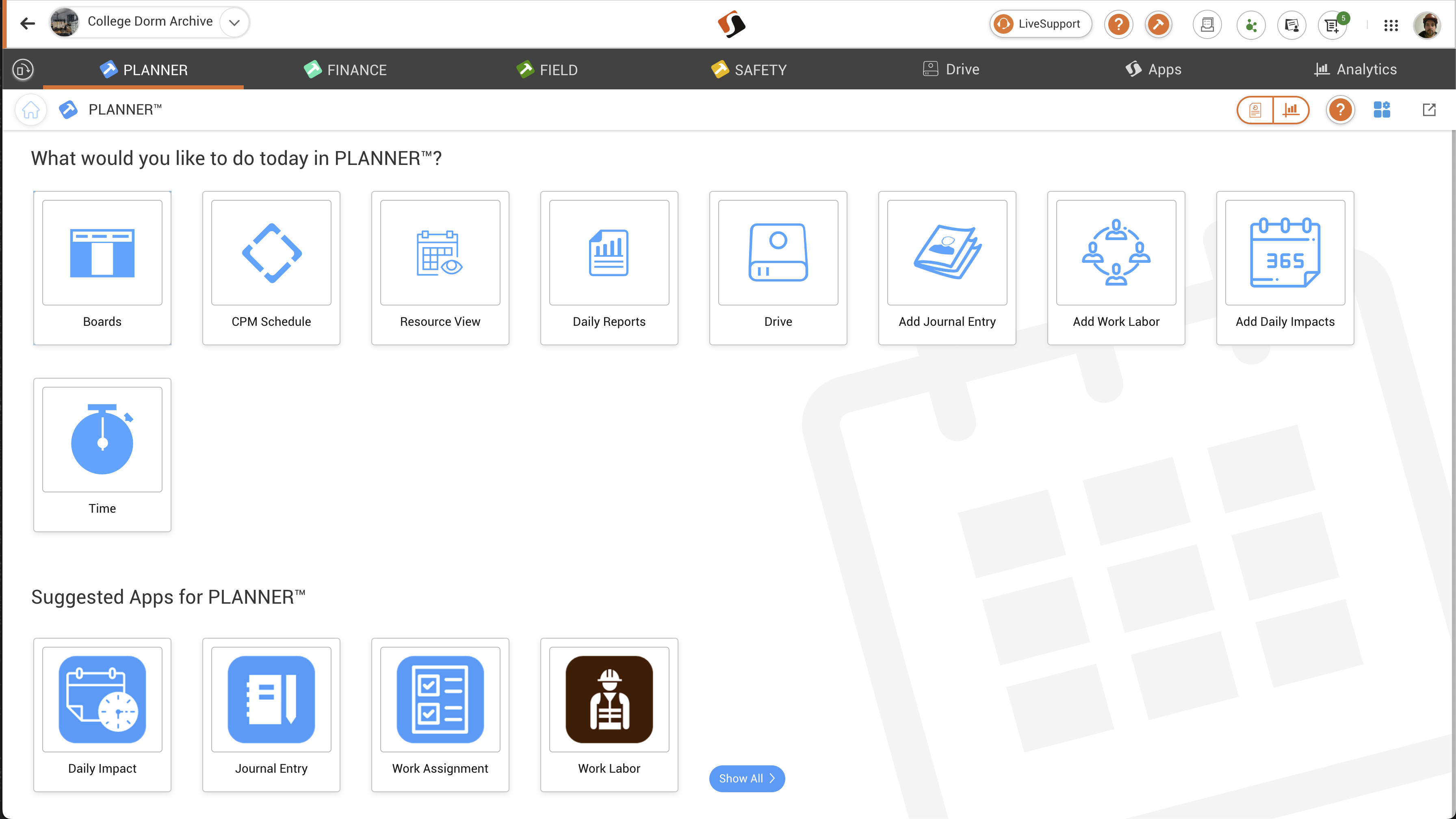Switch to report view toggle
Viewport: 1456px width, 819px height.
tap(1255, 110)
